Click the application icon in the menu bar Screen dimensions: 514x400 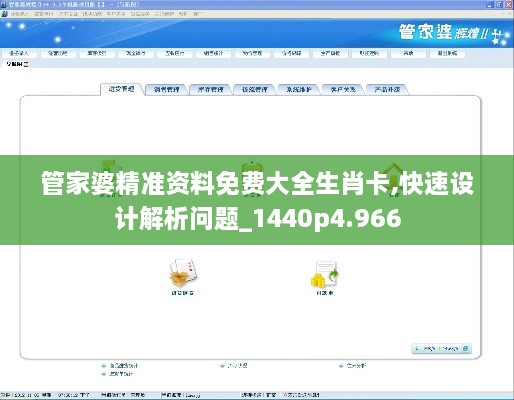tap(5, 14)
